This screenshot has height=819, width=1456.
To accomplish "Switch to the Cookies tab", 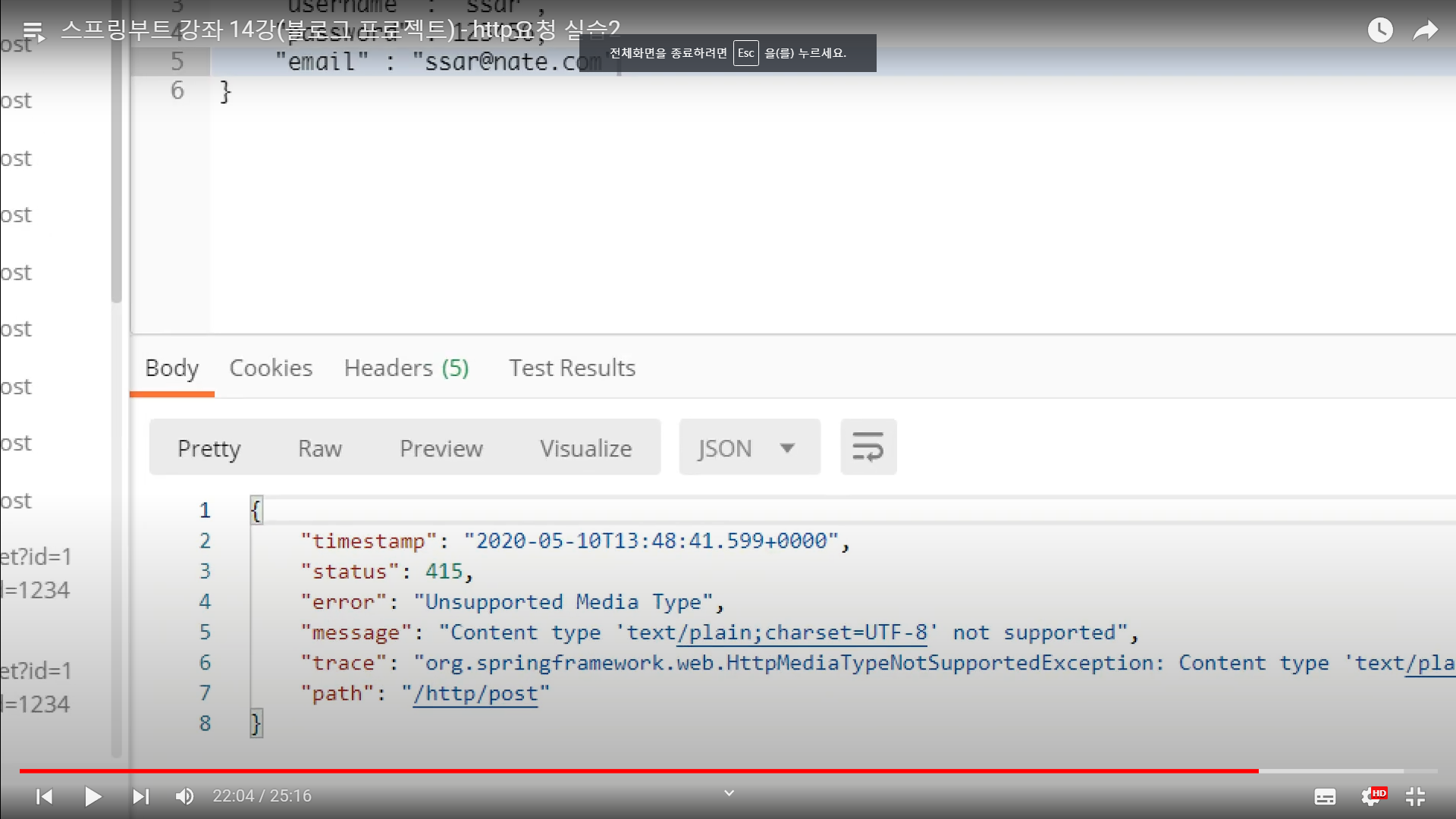I will (271, 368).
